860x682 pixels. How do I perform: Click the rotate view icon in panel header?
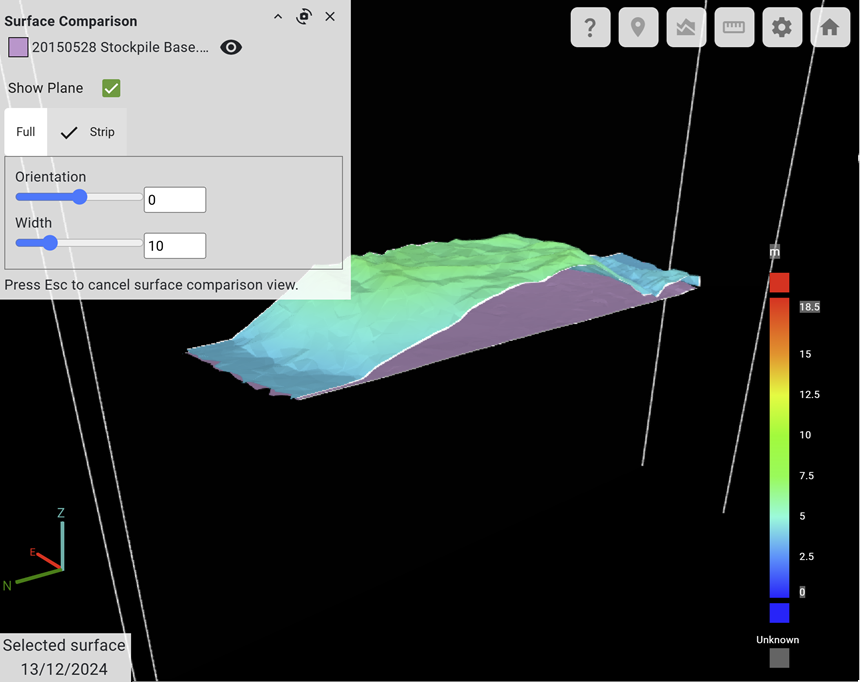(304, 16)
